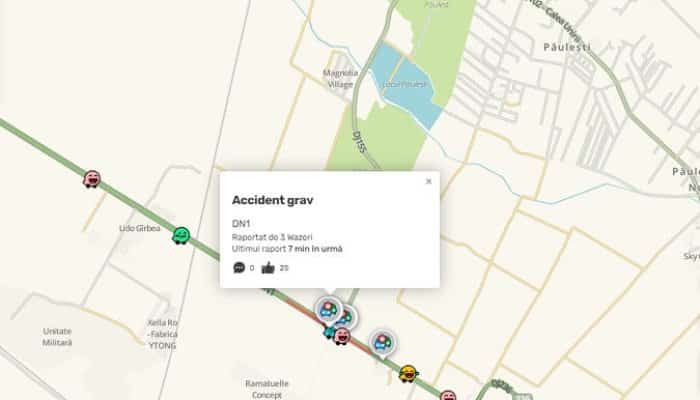Click the DJ155 road label
The height and width of the screenshot is (400, 700).
[359, 142]
